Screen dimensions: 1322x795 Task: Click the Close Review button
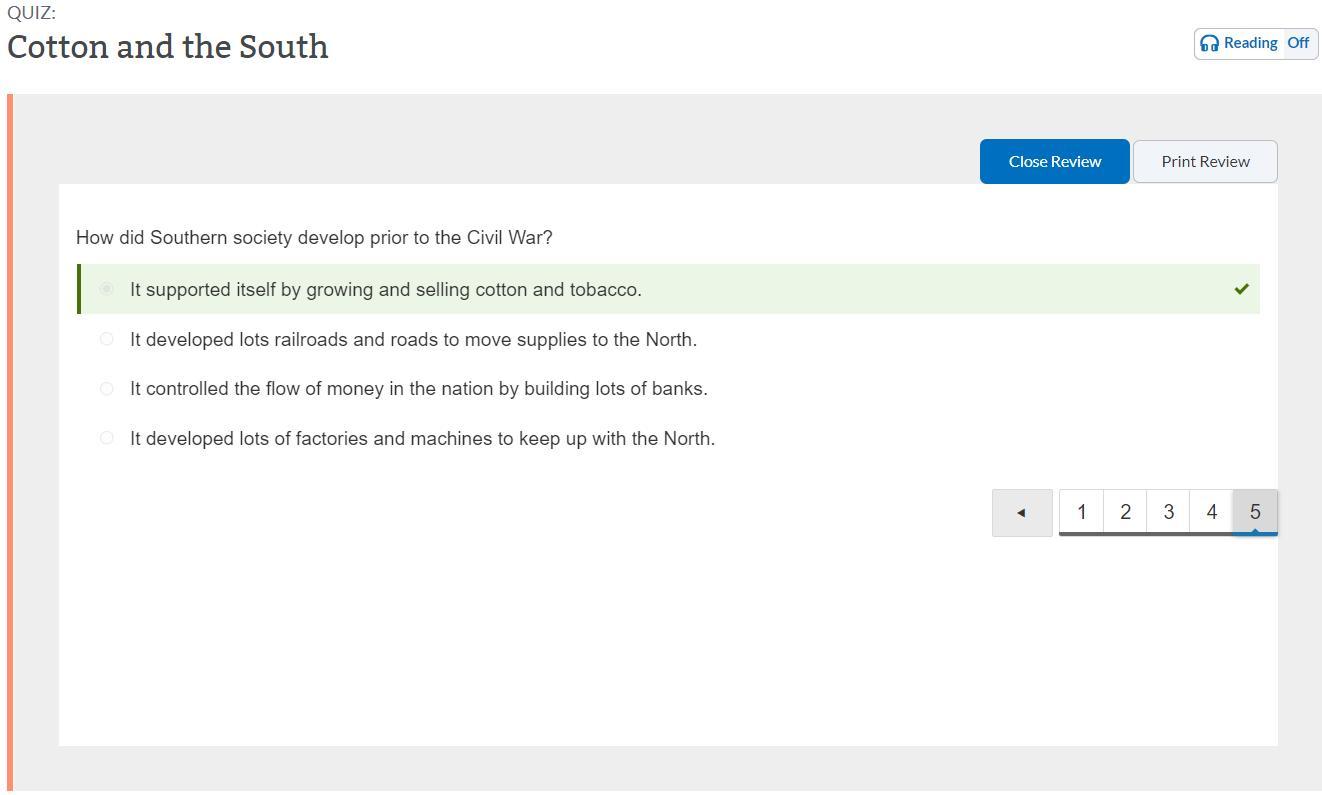(x=1054, y=161)
